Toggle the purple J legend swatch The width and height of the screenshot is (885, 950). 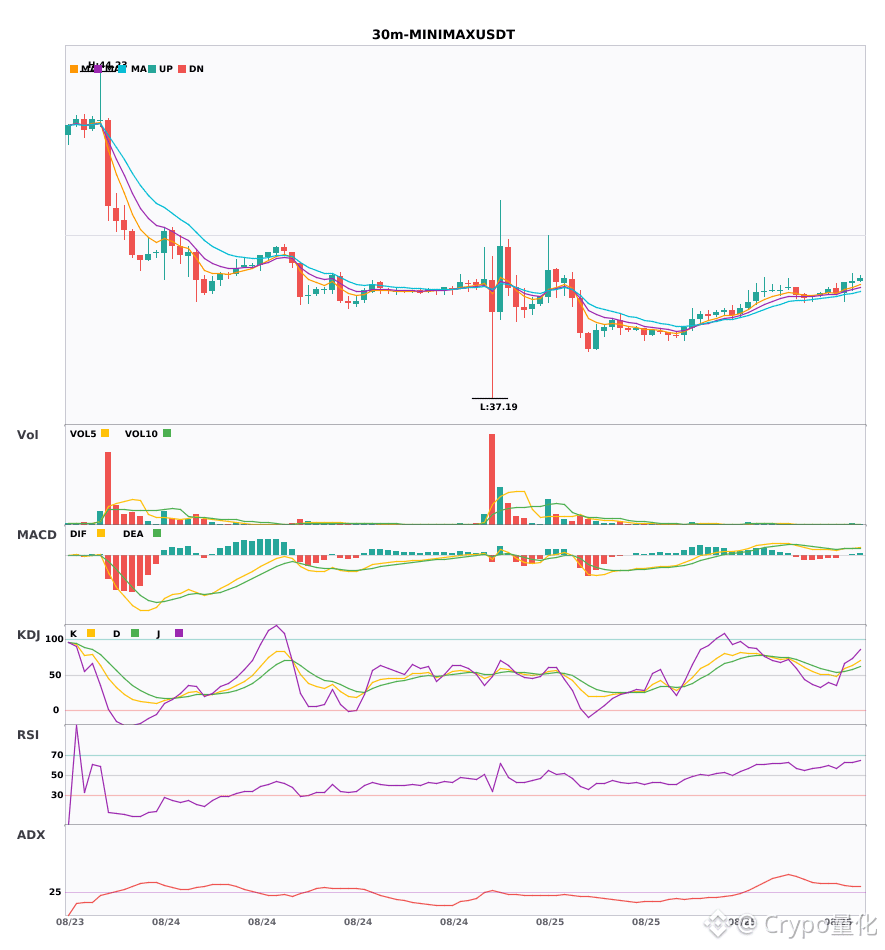[179, 633]
